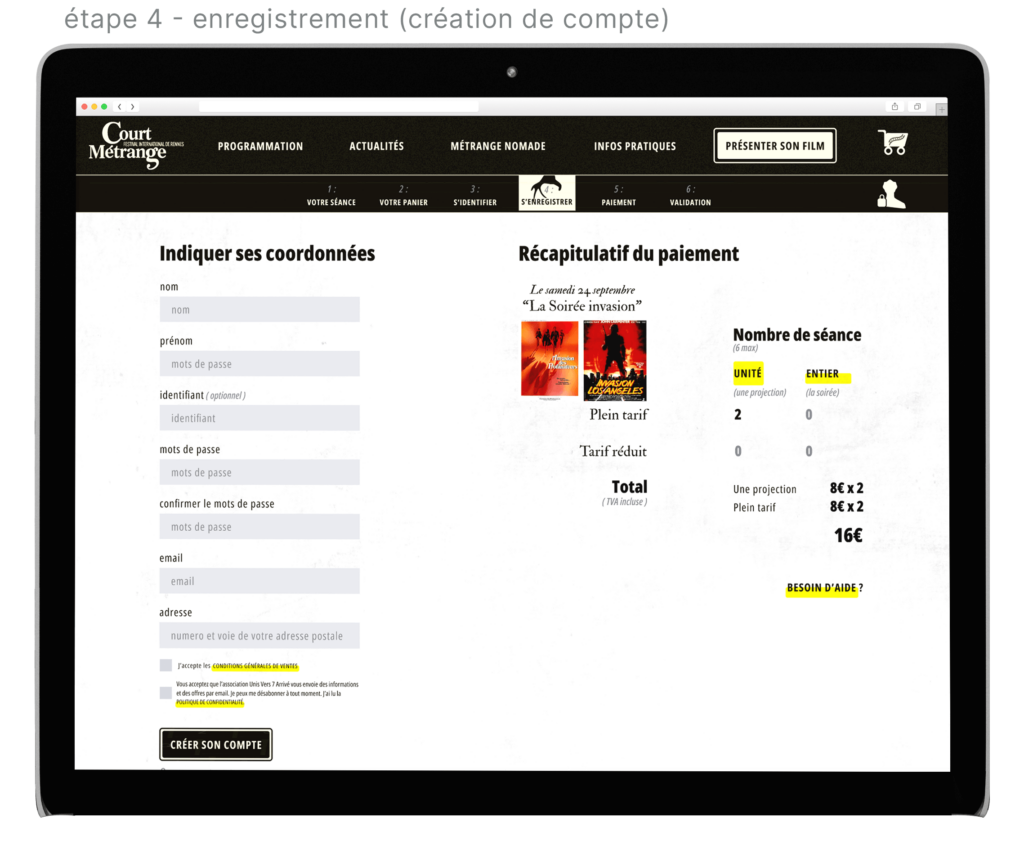Click the Invasion Los Angeles poster thumbnail
1024x850 pixels.
click(614, 360)
